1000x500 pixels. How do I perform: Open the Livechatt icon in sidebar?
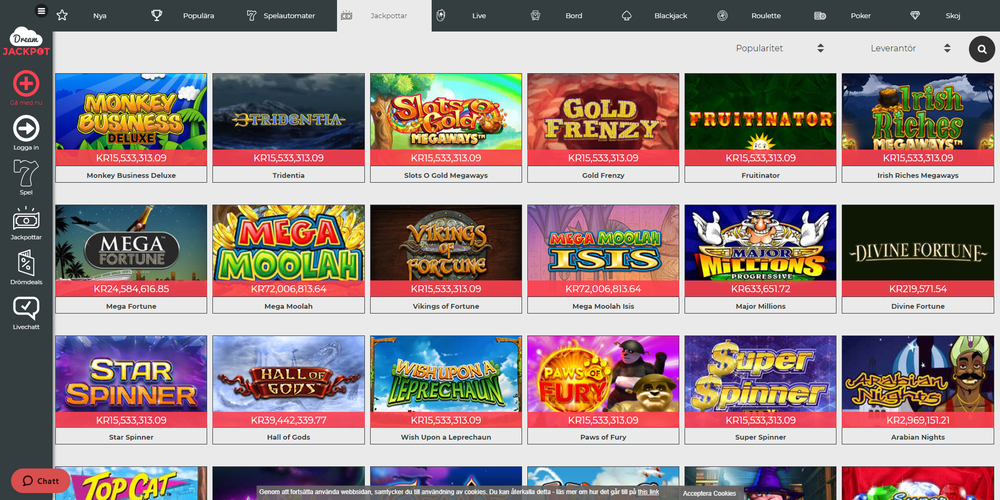[x=26, y=308]
